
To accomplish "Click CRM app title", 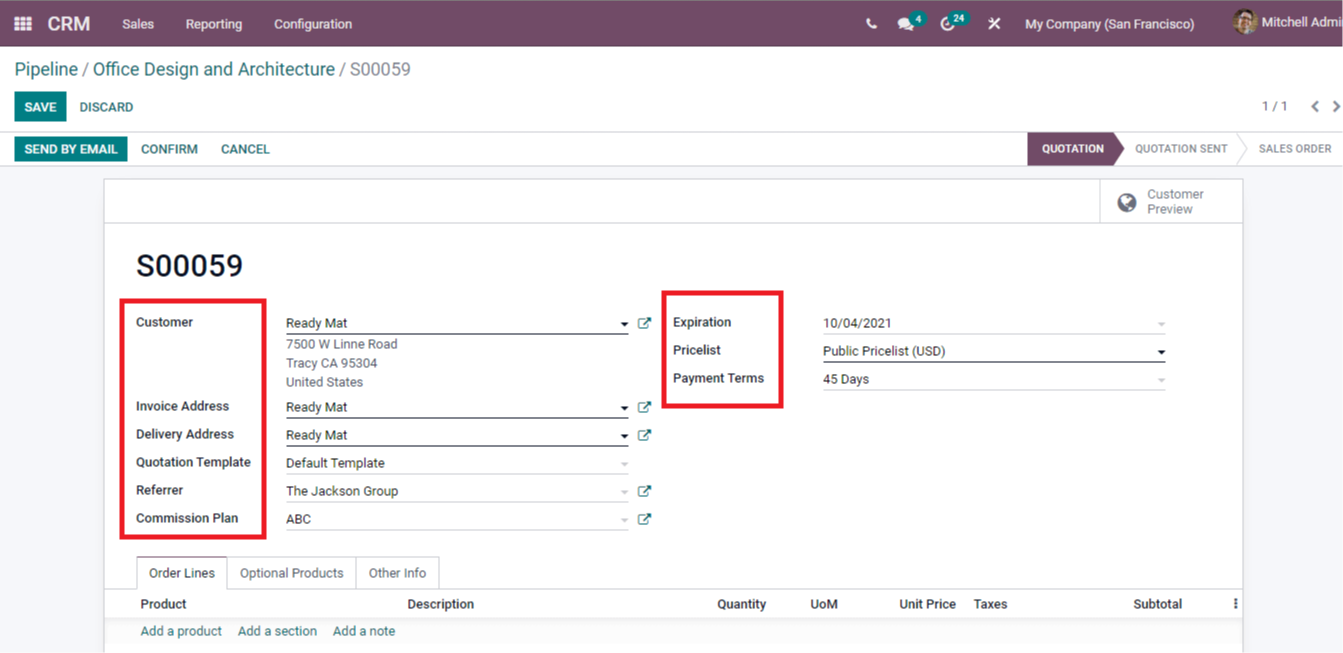I will click(69, 24).
